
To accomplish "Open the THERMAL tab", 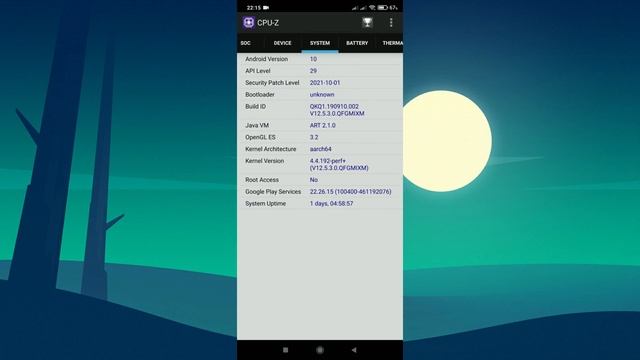I will click(x=392, y=43).
